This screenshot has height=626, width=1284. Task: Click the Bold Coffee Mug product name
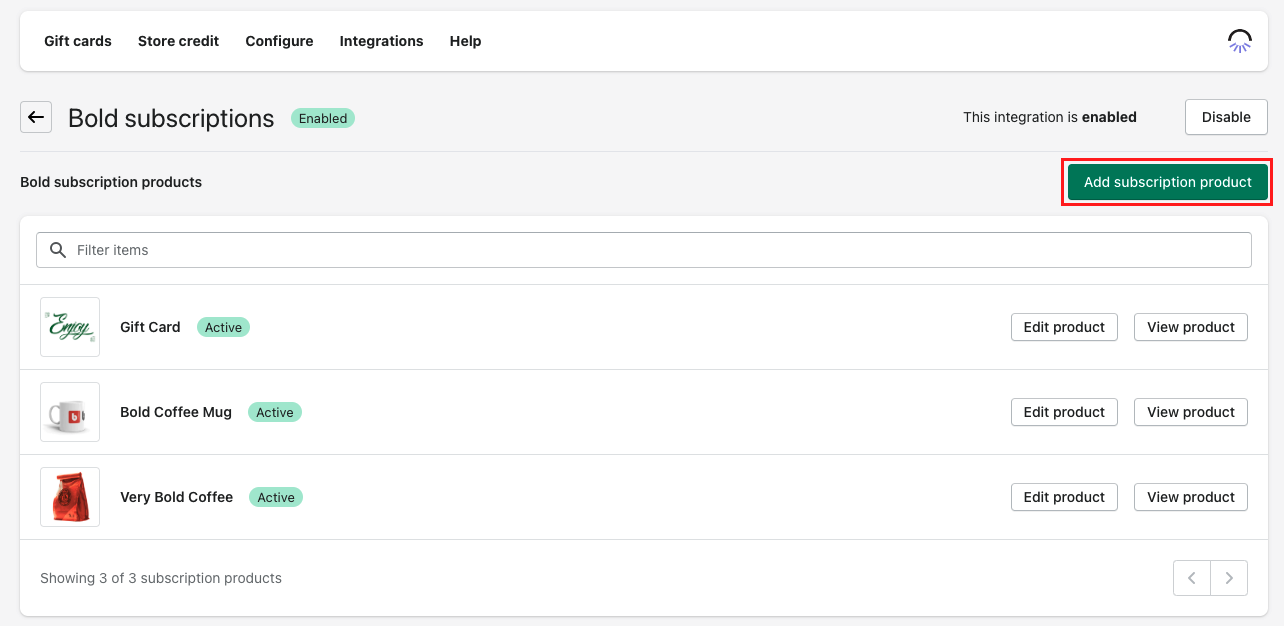176,412
